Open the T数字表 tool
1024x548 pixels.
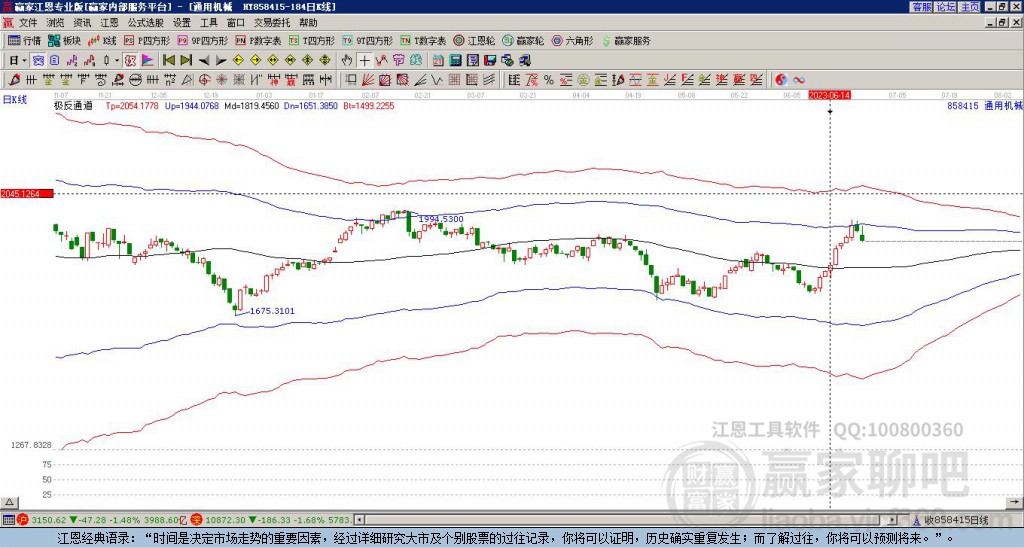(423, 40)
